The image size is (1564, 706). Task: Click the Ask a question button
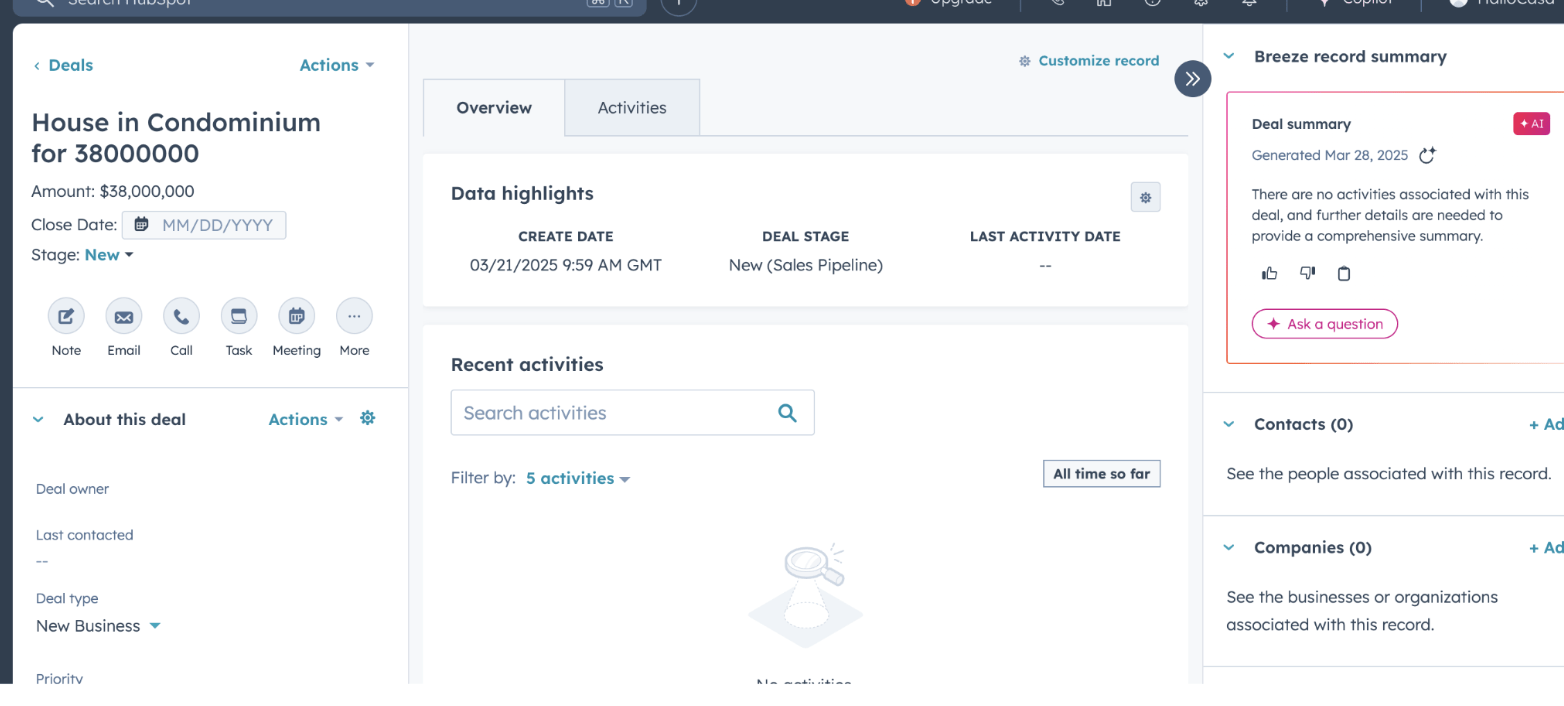coord(1325,324)
